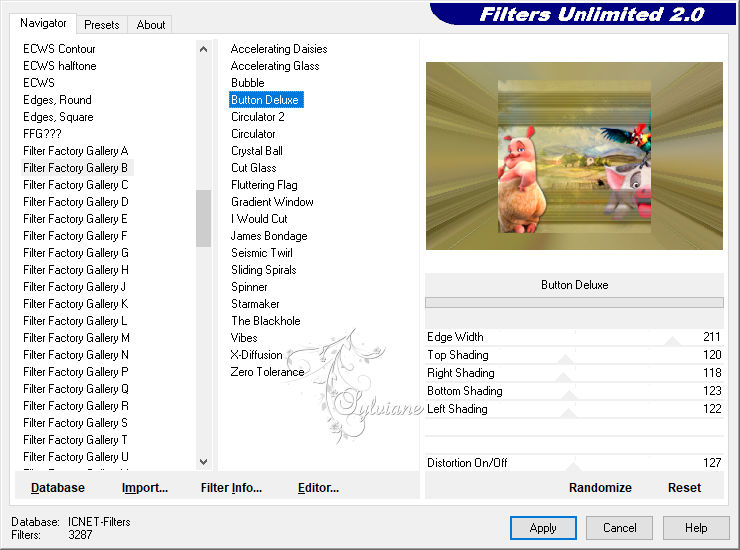
Task: Select Edges, Round category
Action: click(57, 100)
